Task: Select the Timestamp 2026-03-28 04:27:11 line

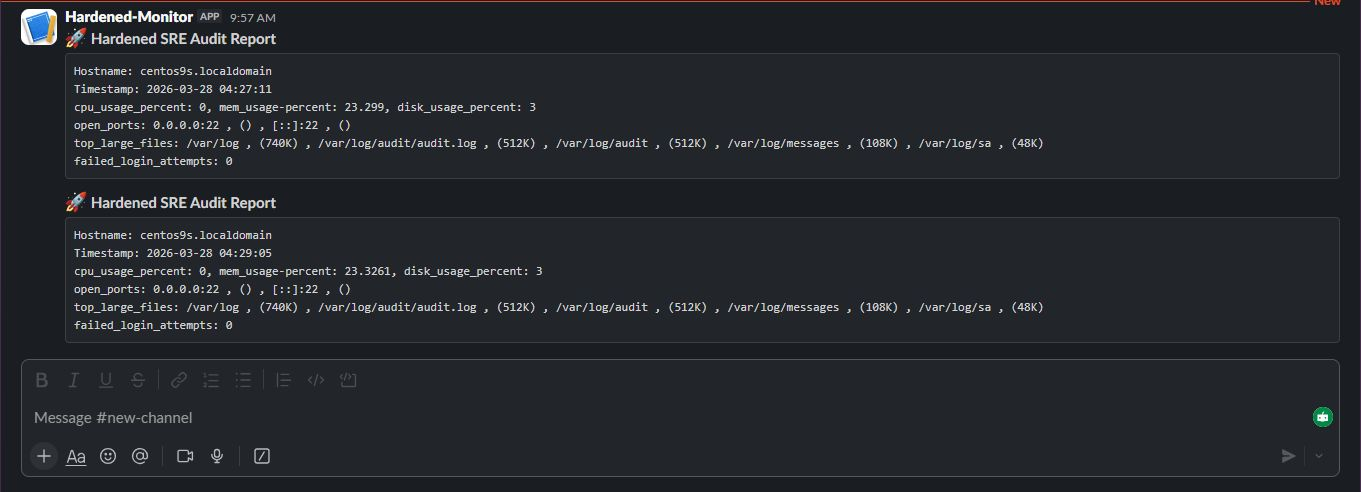Action: pos(173,89)
